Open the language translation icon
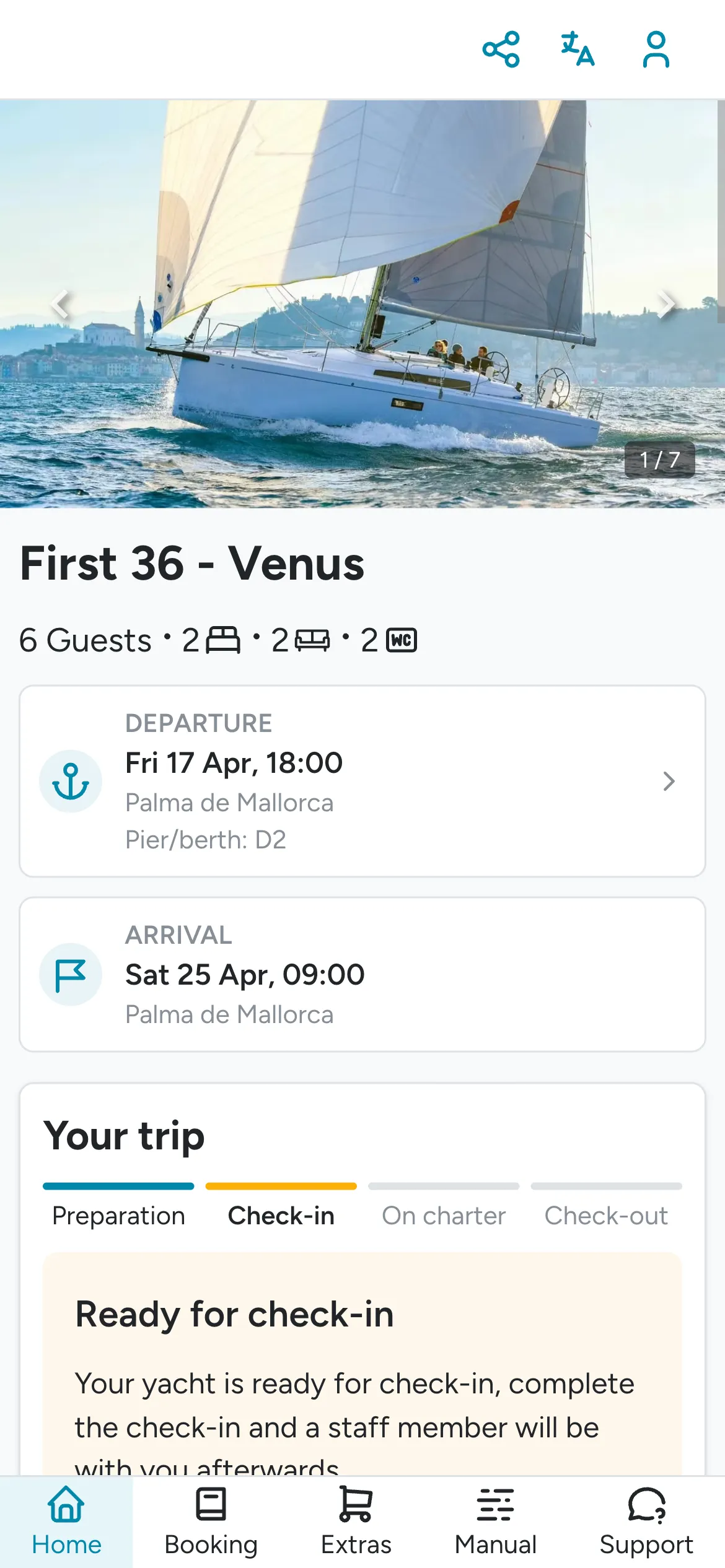Image resolution: width=725 pixels, height=1568 pixels. (x=578, y=49)
